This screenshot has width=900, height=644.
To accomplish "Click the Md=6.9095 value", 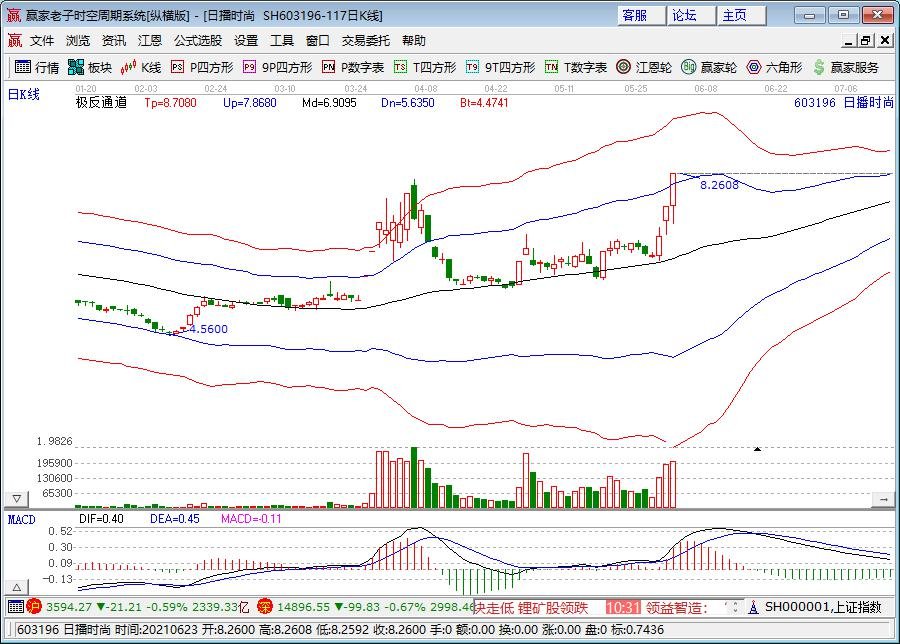I will coord(329,103).
